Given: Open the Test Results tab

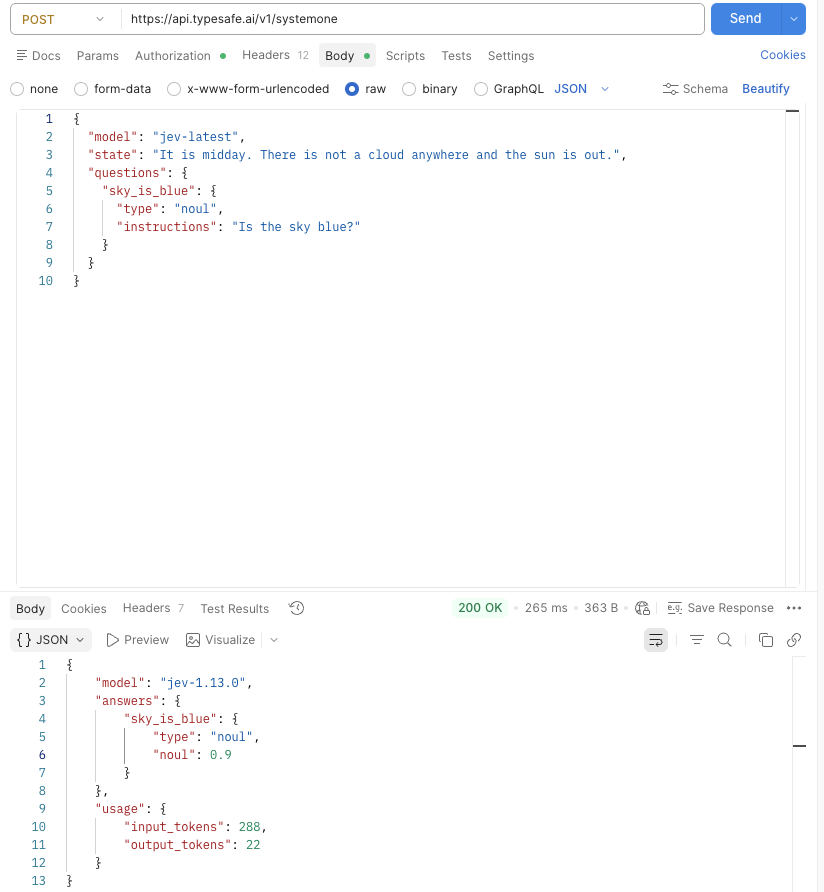Looking at the screenshot, I should [x=234, y=609].
